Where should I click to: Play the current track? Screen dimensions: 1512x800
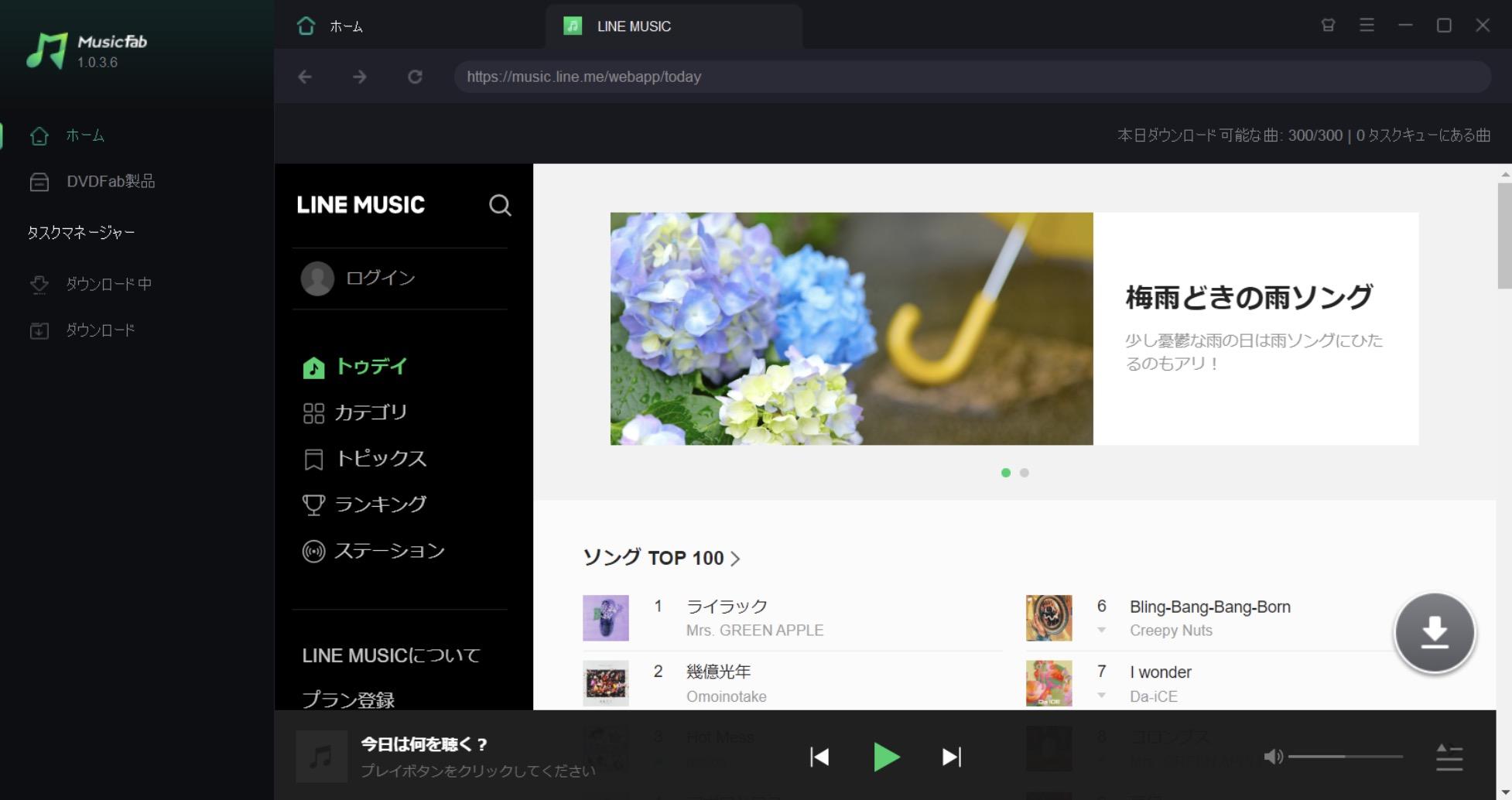pos(886,757)
